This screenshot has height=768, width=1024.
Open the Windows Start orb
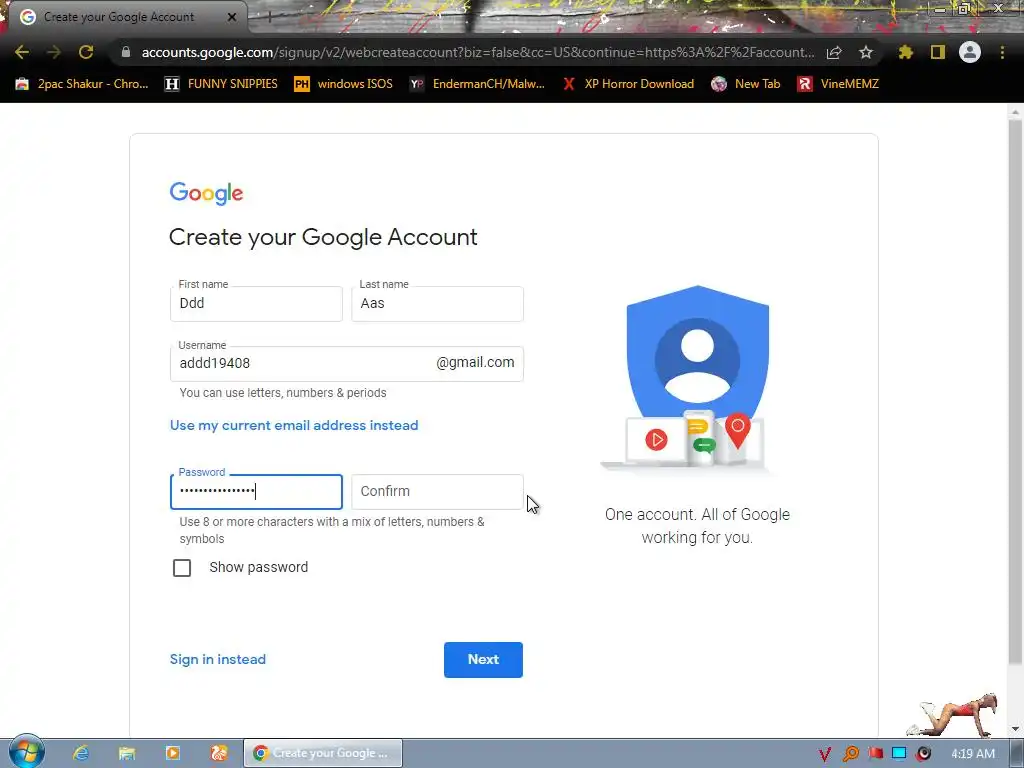pos(27,751)
